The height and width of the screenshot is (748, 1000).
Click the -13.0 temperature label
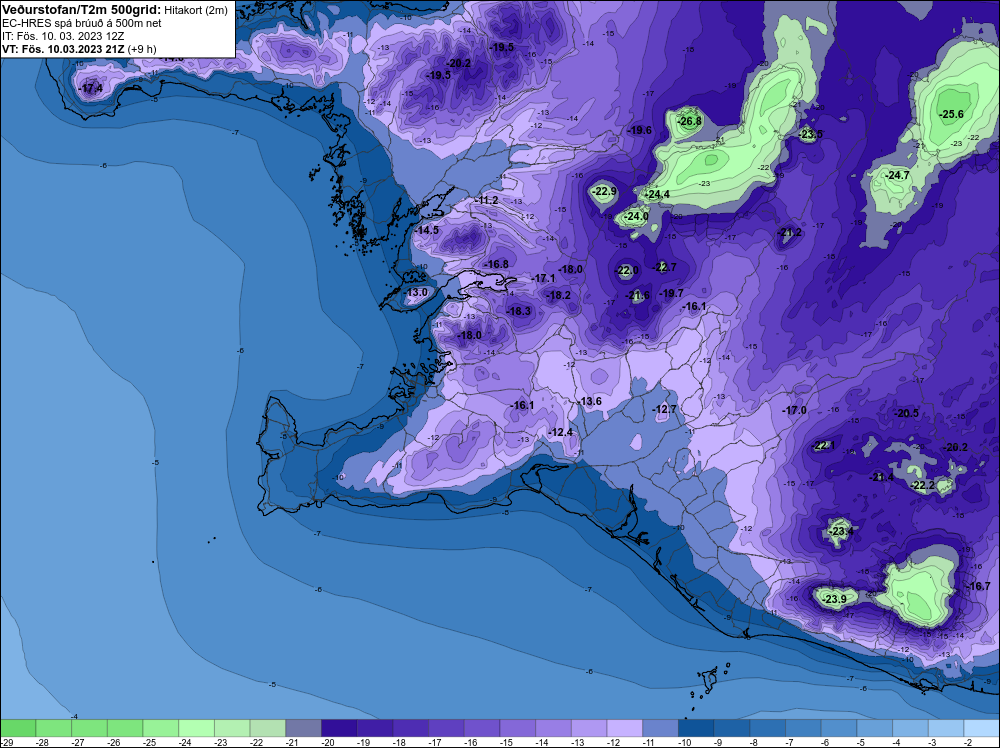[x=416, y=293]
